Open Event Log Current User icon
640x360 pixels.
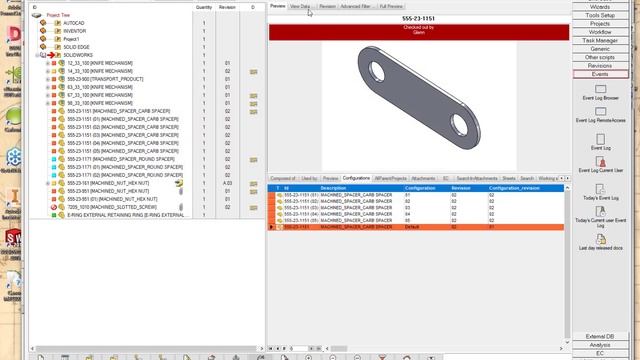600,162
